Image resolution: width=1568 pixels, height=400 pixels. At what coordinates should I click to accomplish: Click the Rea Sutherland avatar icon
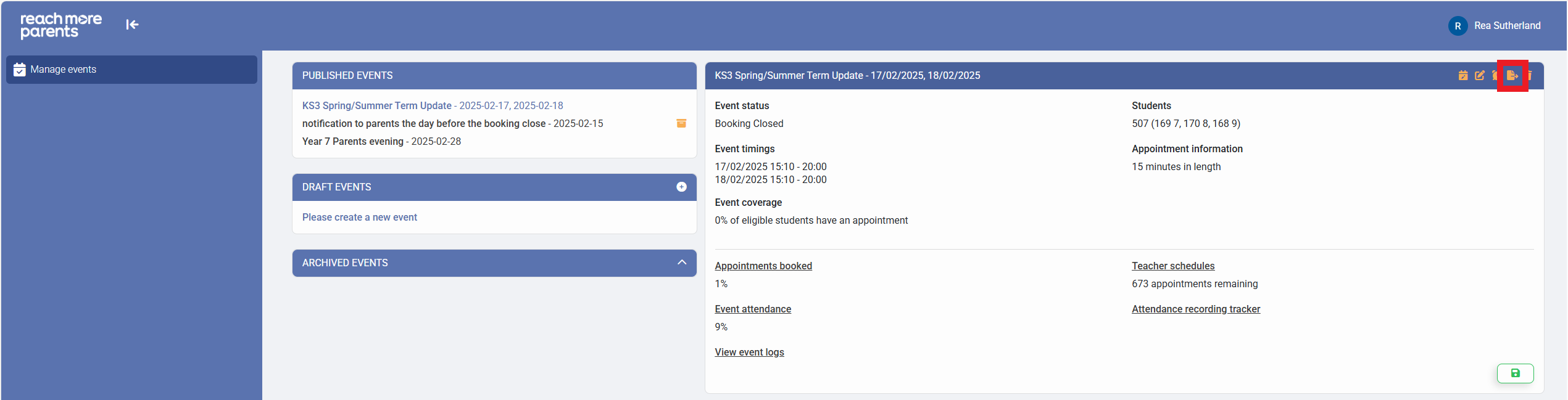tap(1458, 26)
